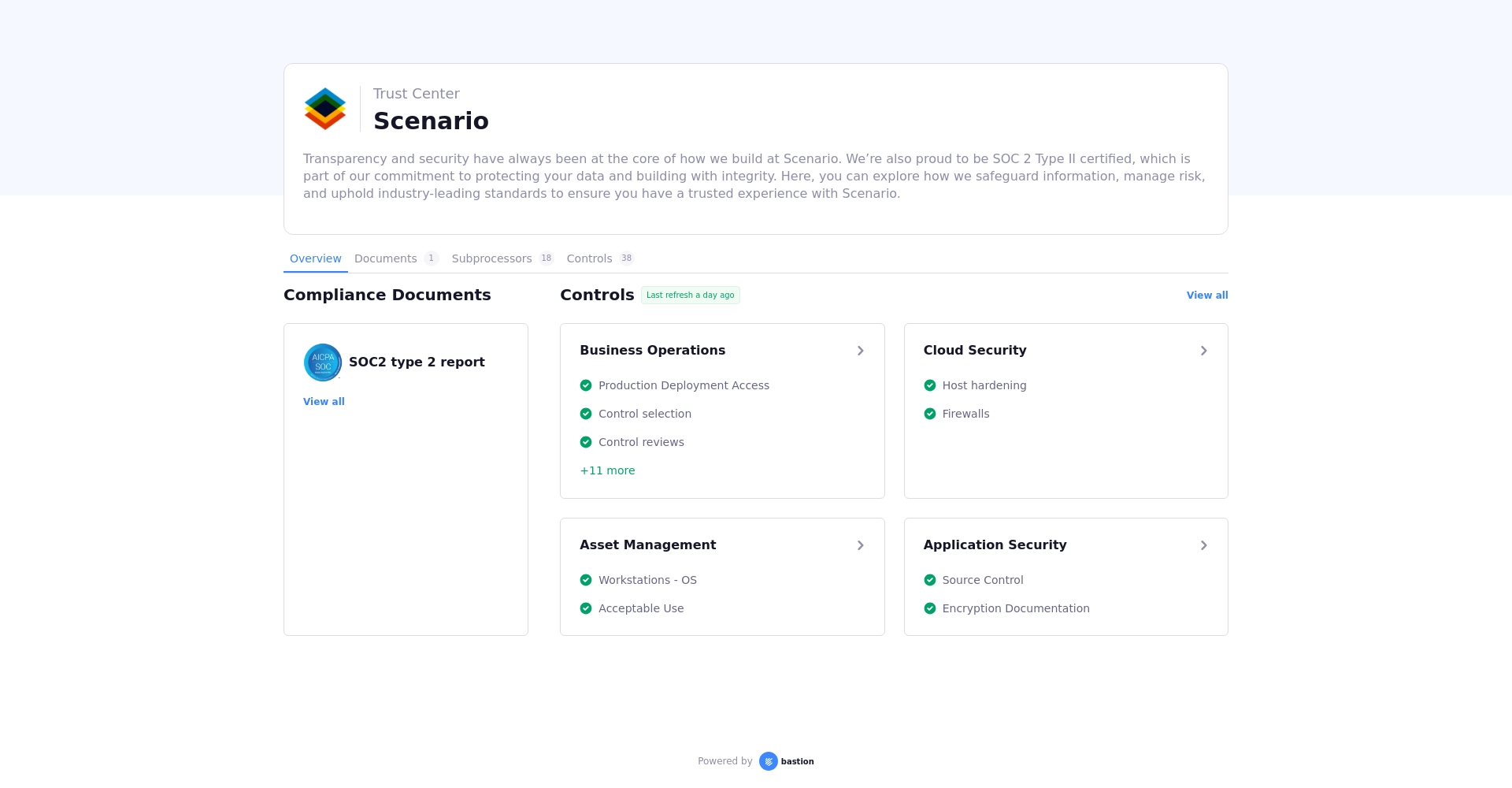Click the AICPA SOC badge icon

[x=323, y=362]
